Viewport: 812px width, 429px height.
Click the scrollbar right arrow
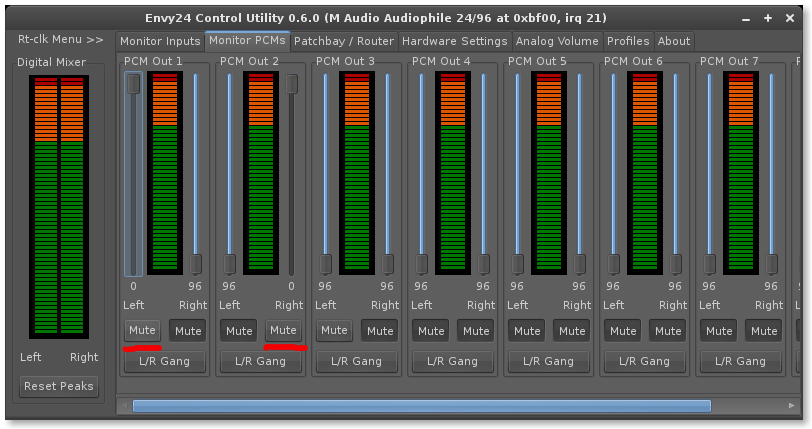791,406
